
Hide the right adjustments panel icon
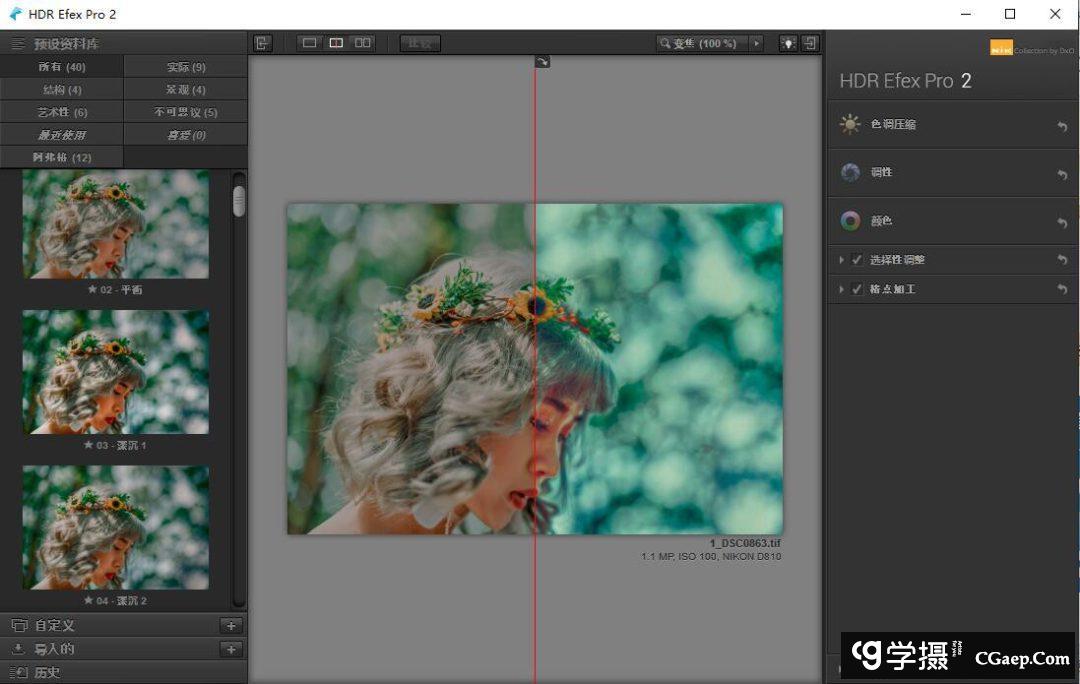(x=810, y=43)
